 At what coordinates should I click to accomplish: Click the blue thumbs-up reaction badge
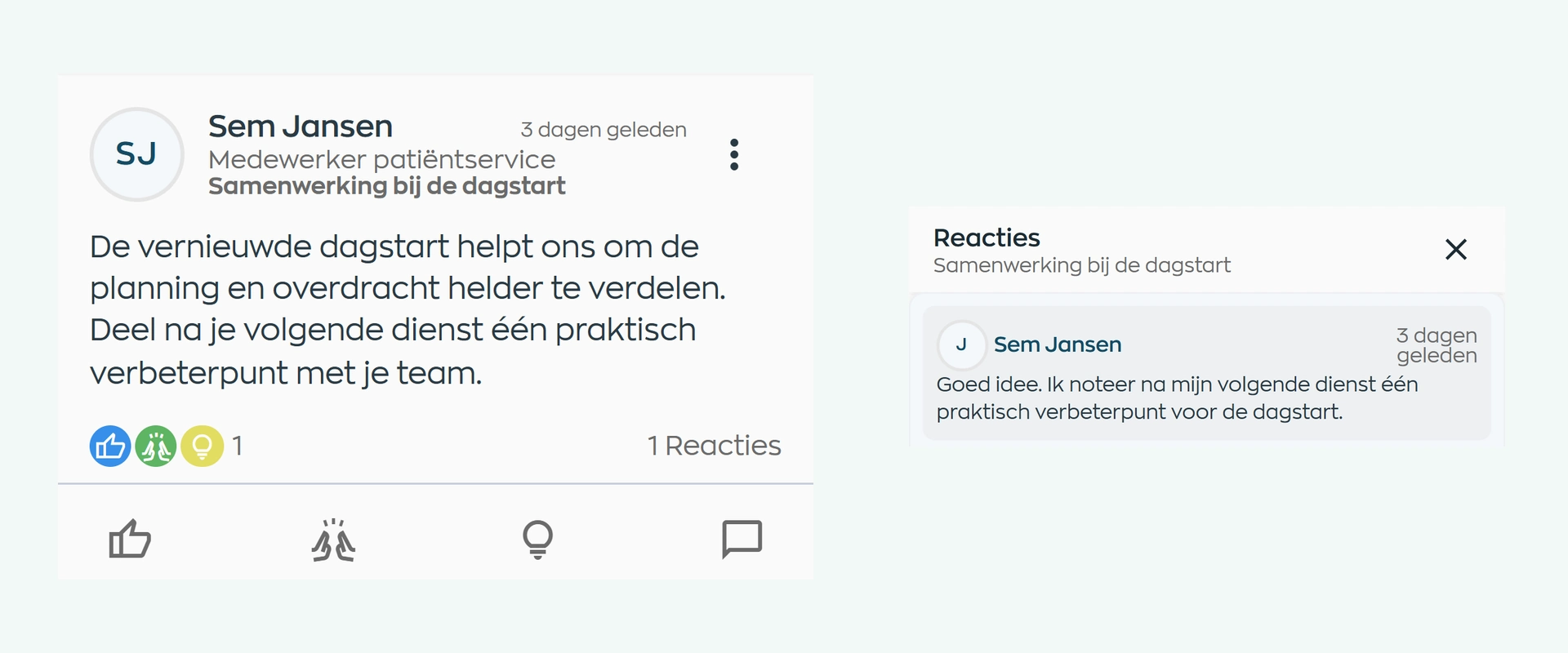pos(110,446)
